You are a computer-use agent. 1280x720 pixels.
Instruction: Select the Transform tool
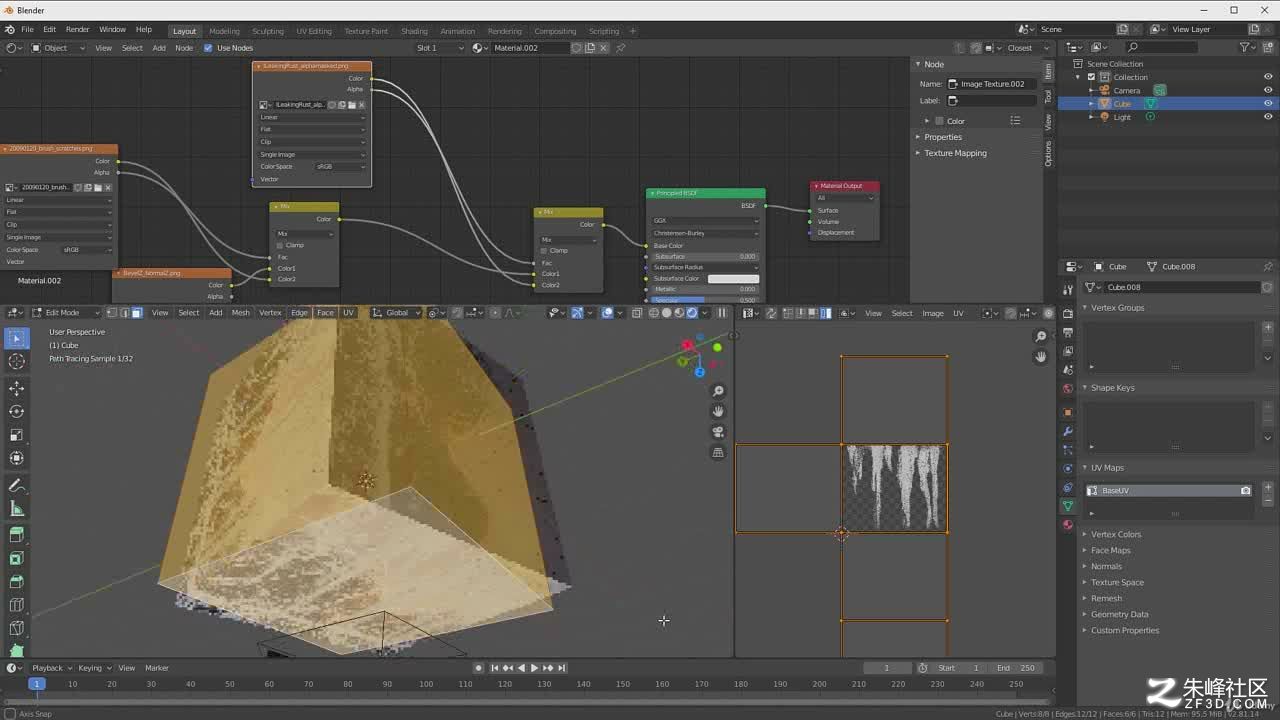pos(16,458)
